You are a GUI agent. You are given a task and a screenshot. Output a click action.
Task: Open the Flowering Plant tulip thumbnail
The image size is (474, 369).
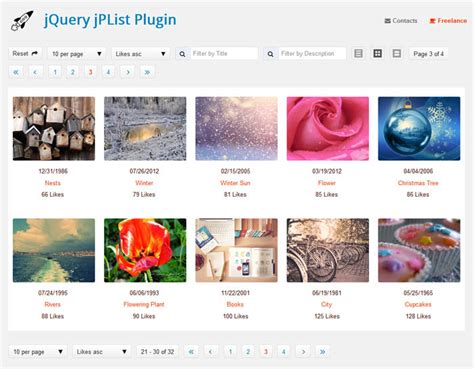(x=145, y=250)
